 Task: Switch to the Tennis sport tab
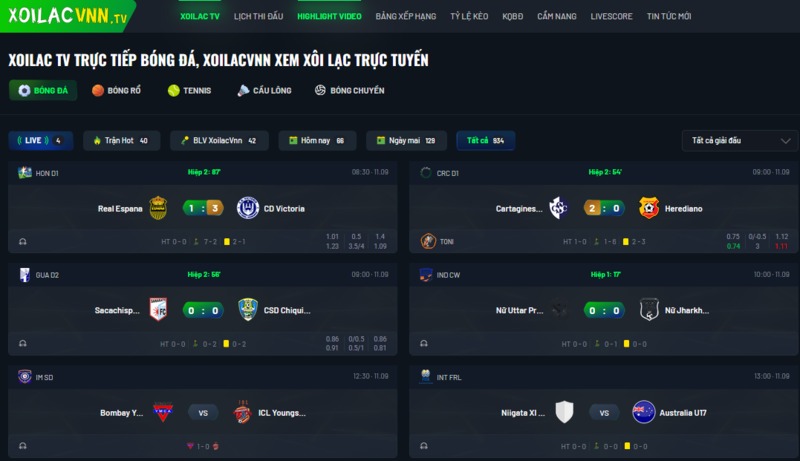(x=189, y=90)
